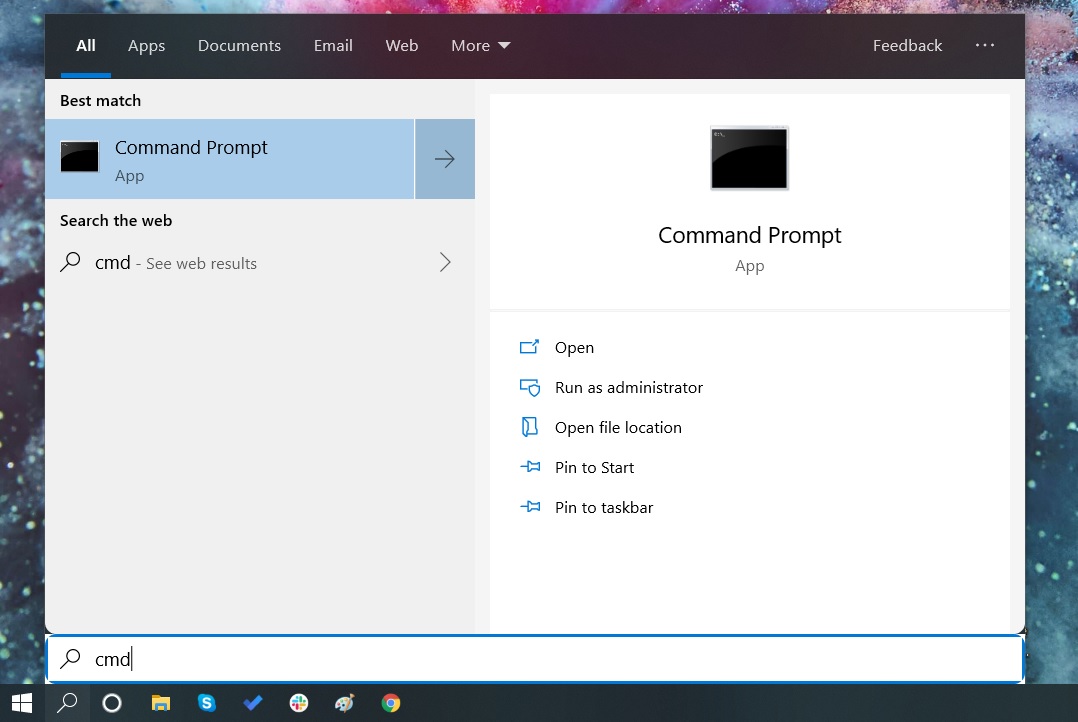
Task: Open Cortana from the taskbar
Action: [x=112, y=703]
